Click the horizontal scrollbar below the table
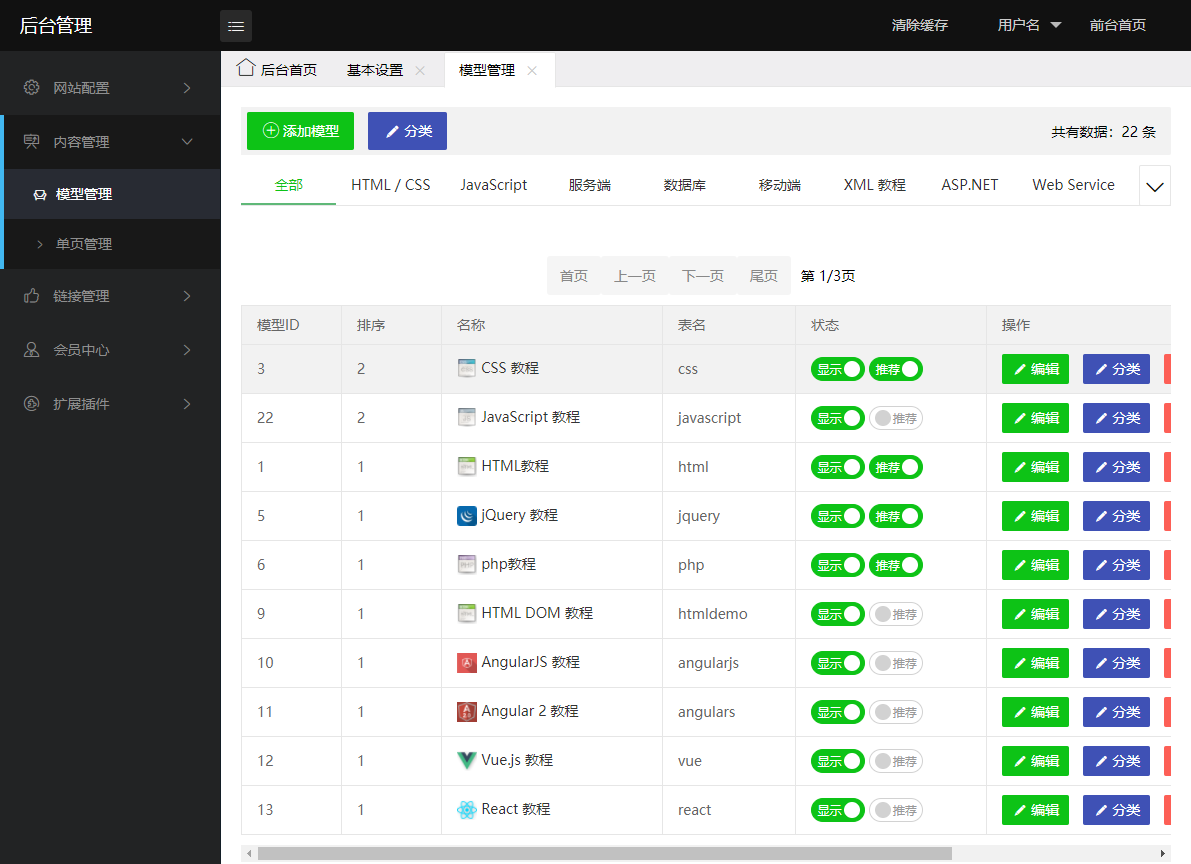The height and width of the screenshot is (864, 1191). (x=604, y=854)
